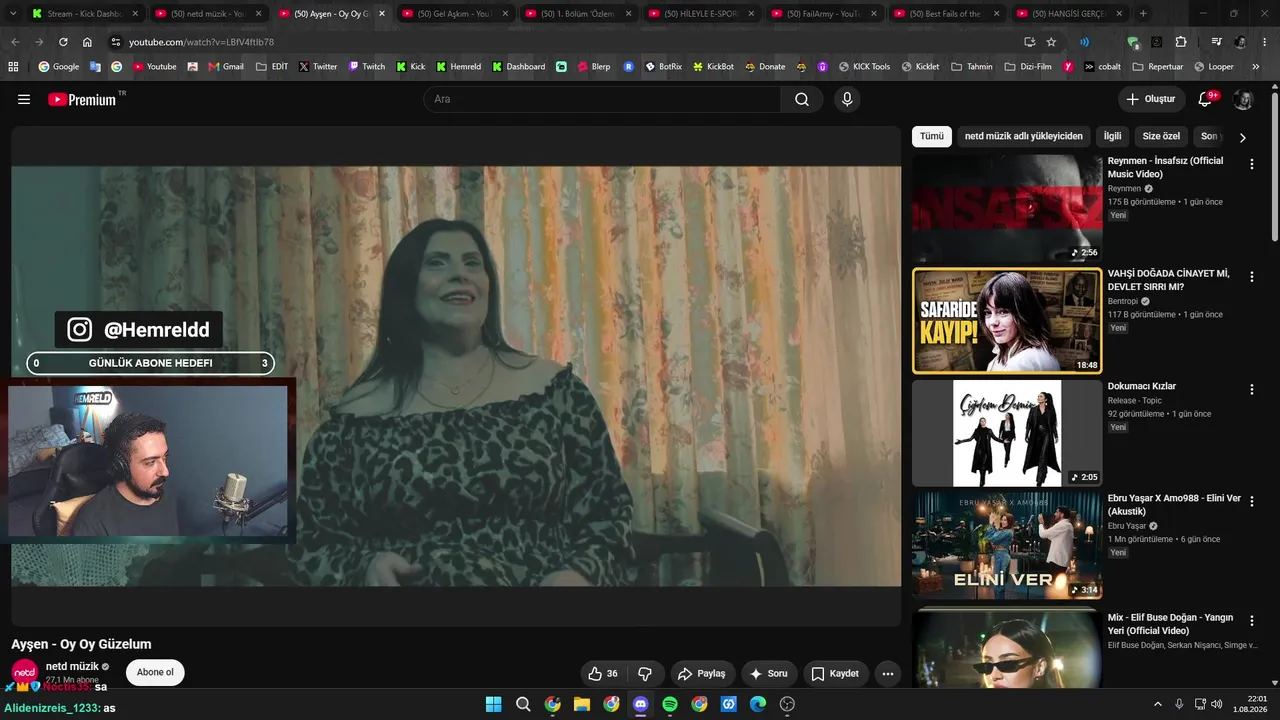Open the Windows Start menu

tap(494, 704)
